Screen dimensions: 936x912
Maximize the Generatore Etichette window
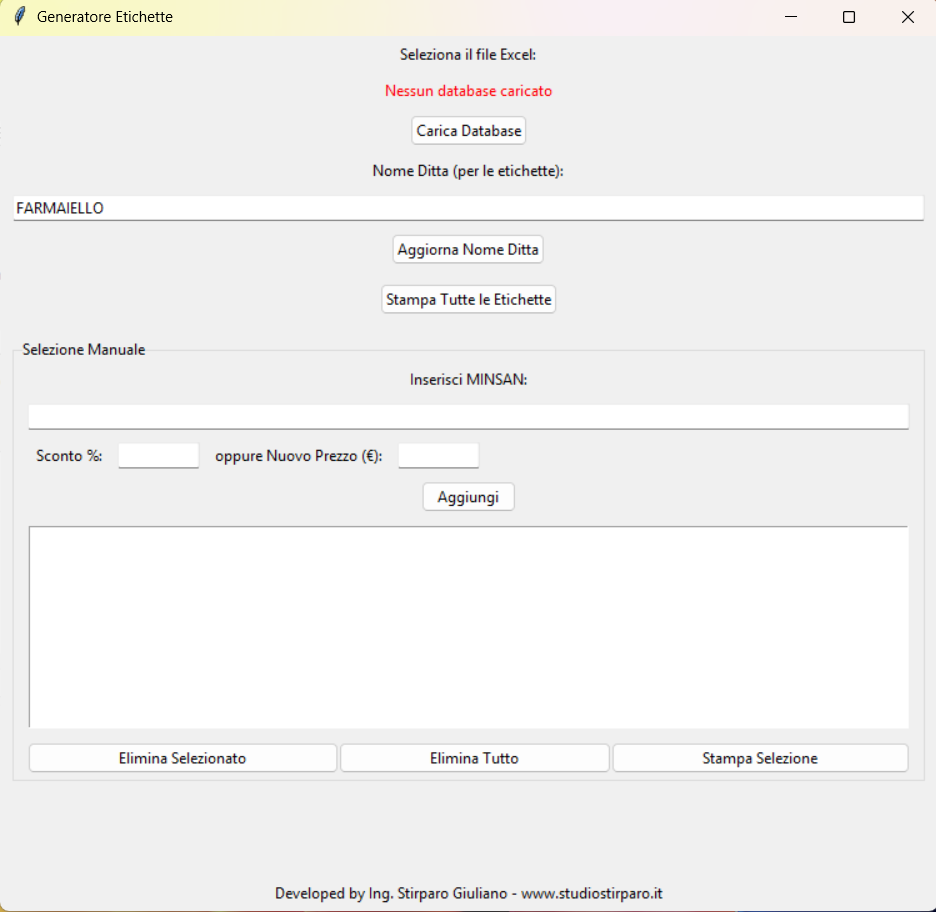[x=848, y=17]
